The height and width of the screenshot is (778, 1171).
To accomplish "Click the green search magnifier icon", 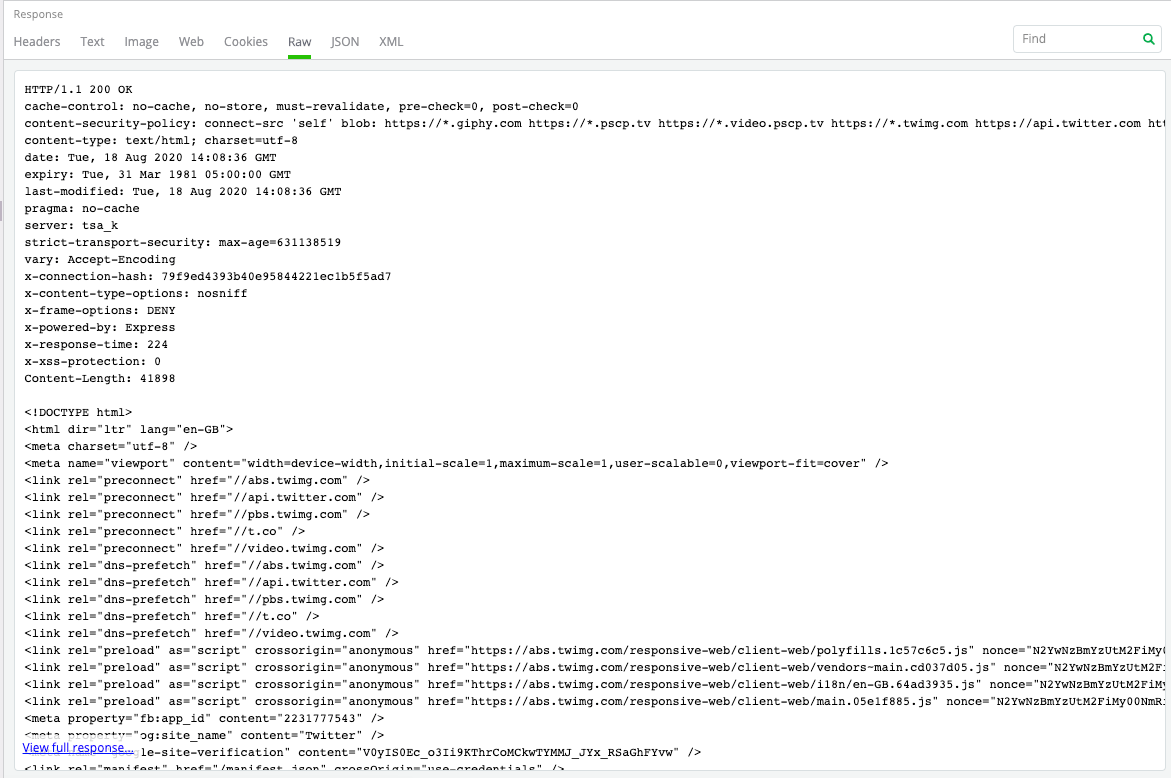I will [1149, 39].
